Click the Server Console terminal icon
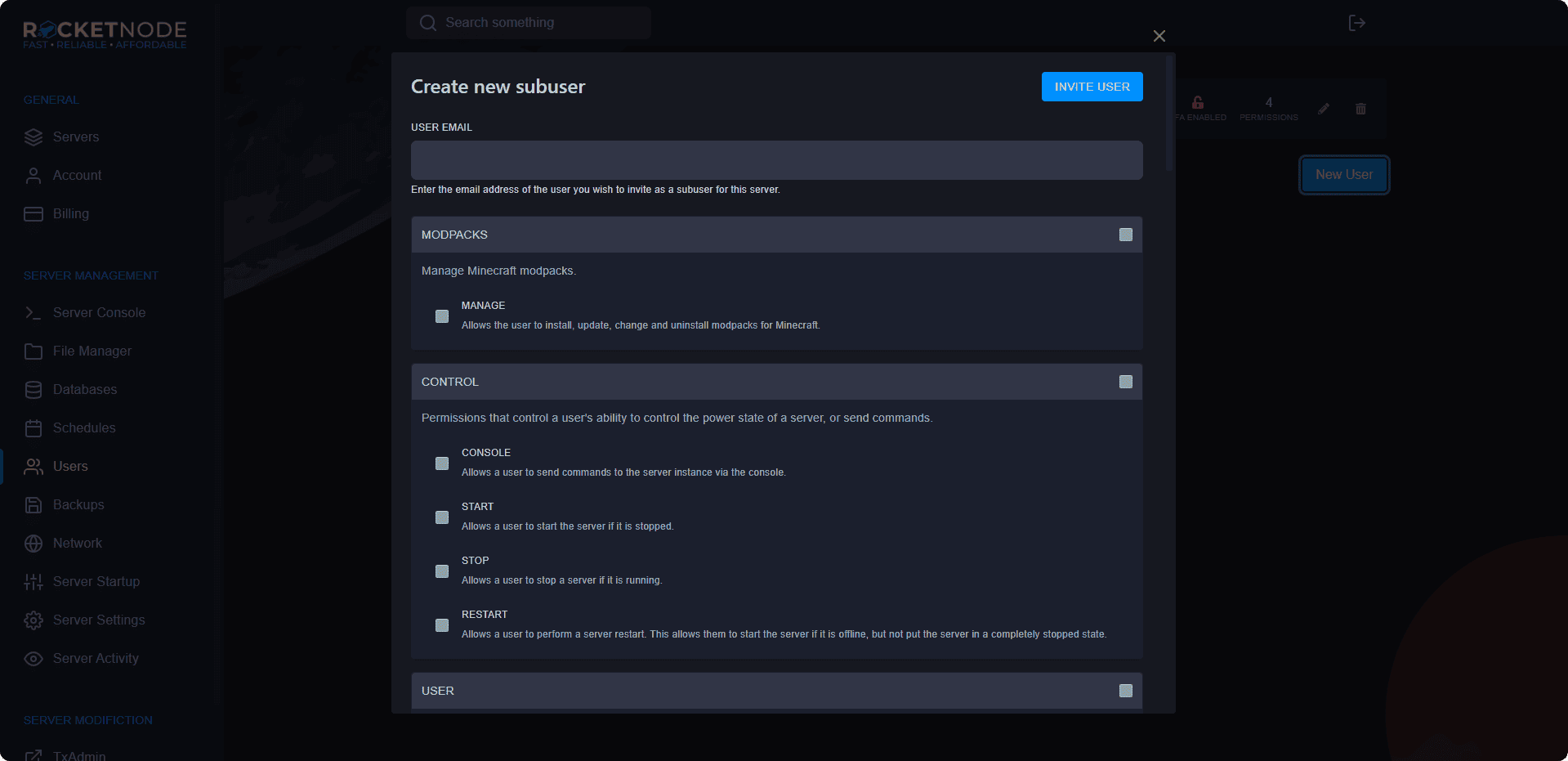 34,313
